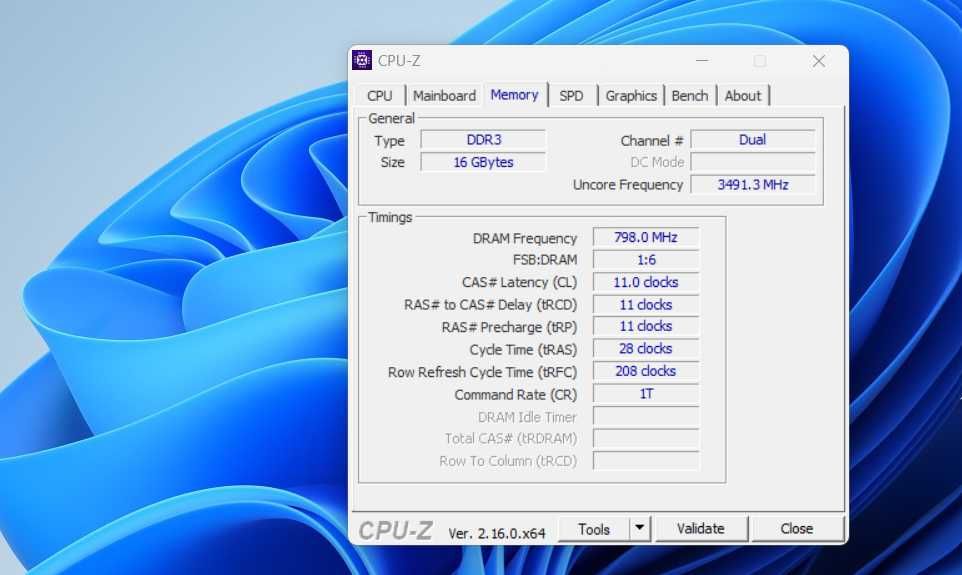Open the About tab
Screen dimensions: 962x575
(x=742, y=96)
